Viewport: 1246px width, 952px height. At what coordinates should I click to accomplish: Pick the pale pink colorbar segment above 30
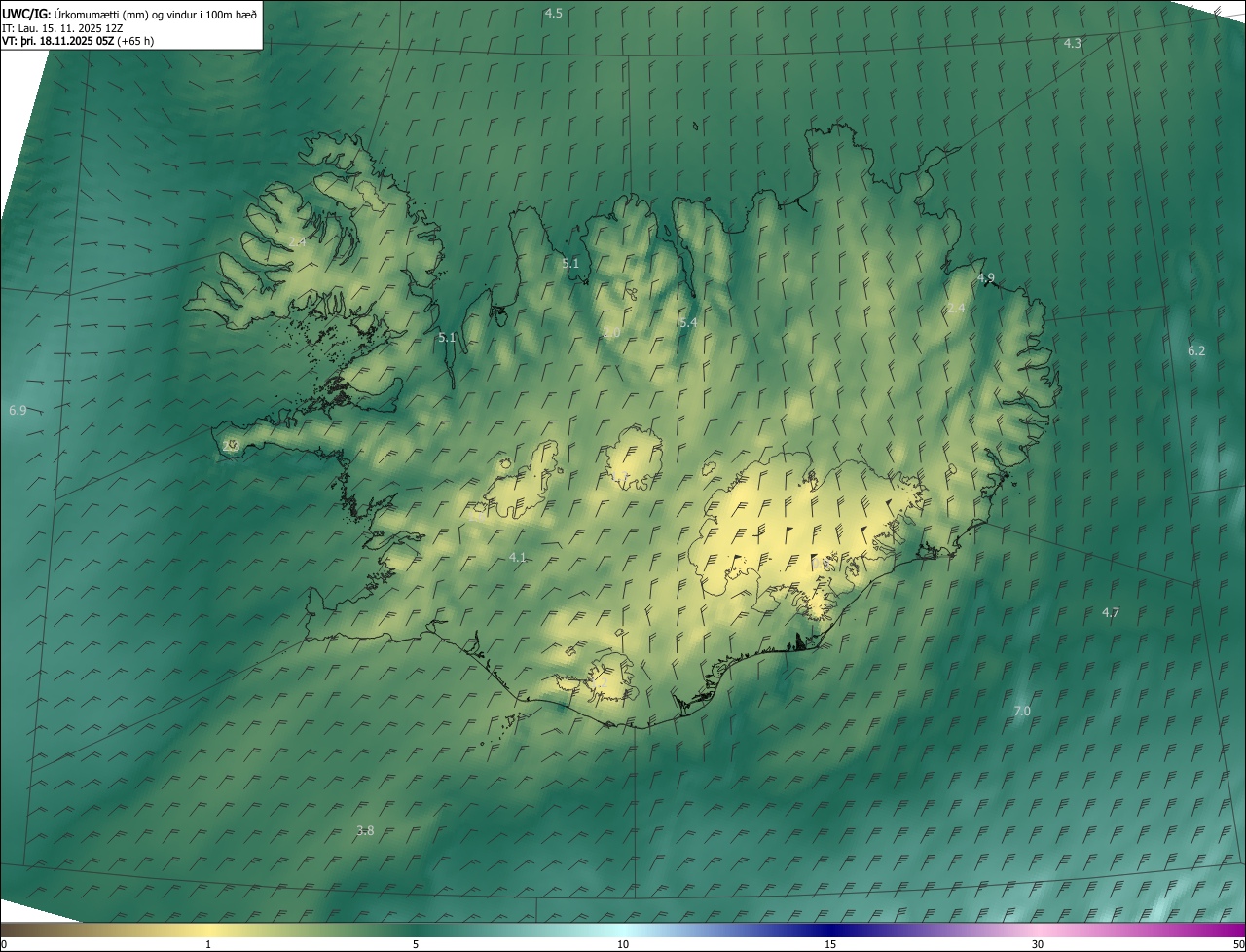[1038, 930]
